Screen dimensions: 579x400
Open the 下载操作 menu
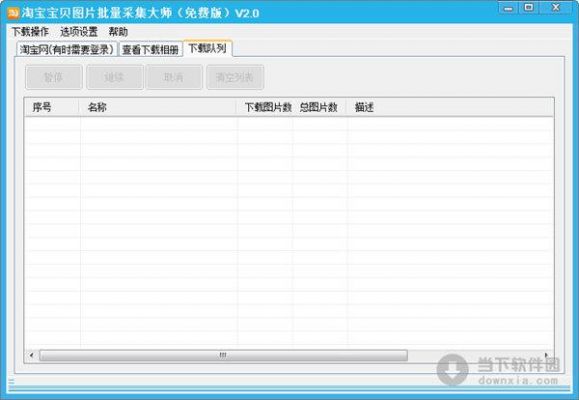30,32
